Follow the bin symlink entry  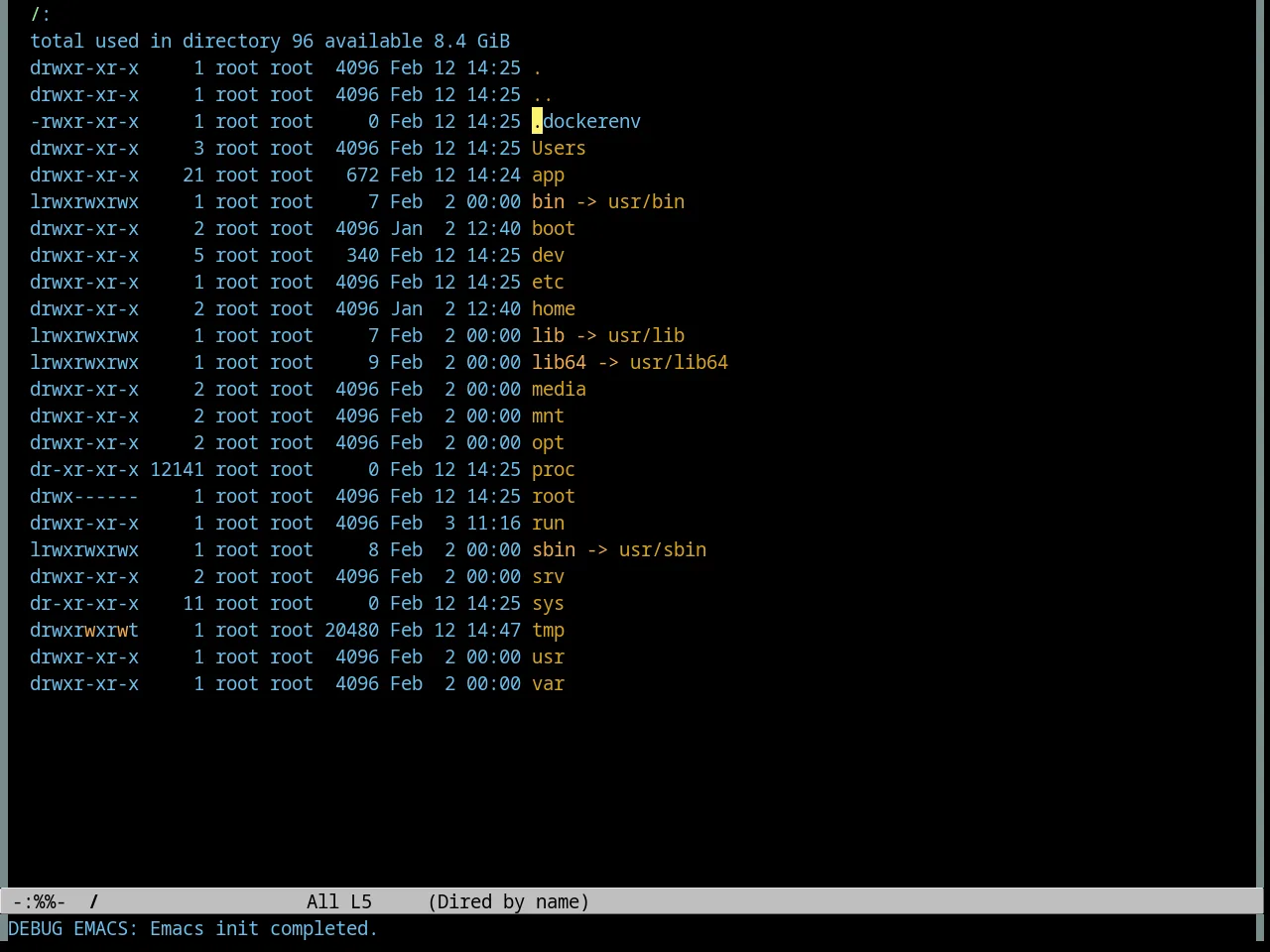(x=548, y=201)
